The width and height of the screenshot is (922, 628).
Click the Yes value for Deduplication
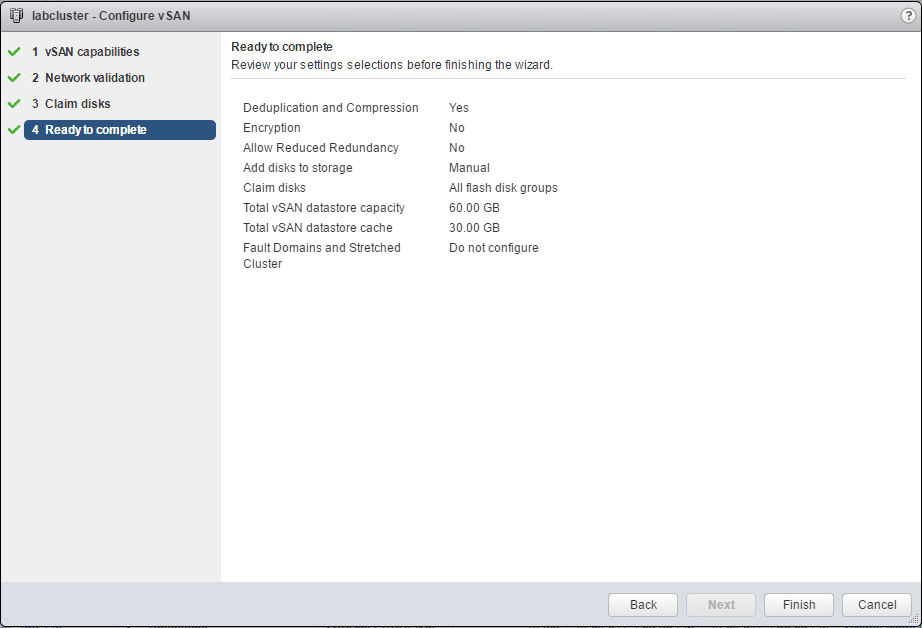point(459,108)
